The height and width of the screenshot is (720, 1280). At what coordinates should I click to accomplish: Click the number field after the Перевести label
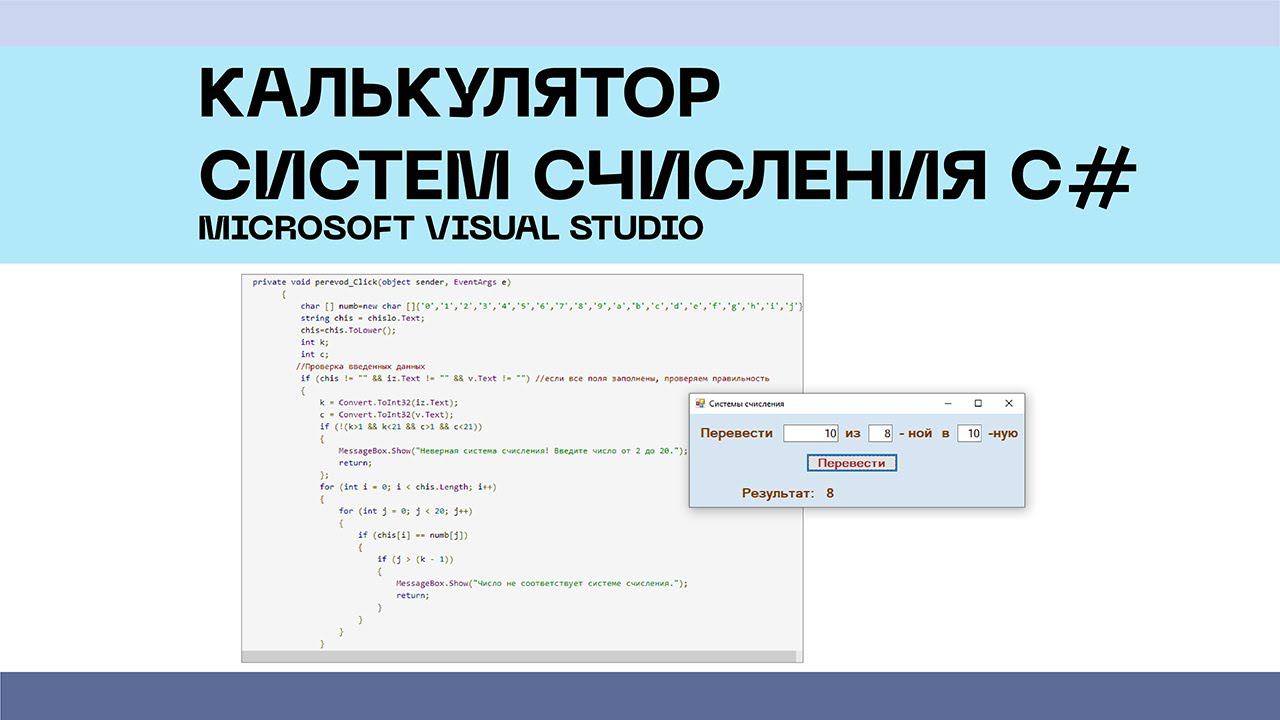pos(811,434)
